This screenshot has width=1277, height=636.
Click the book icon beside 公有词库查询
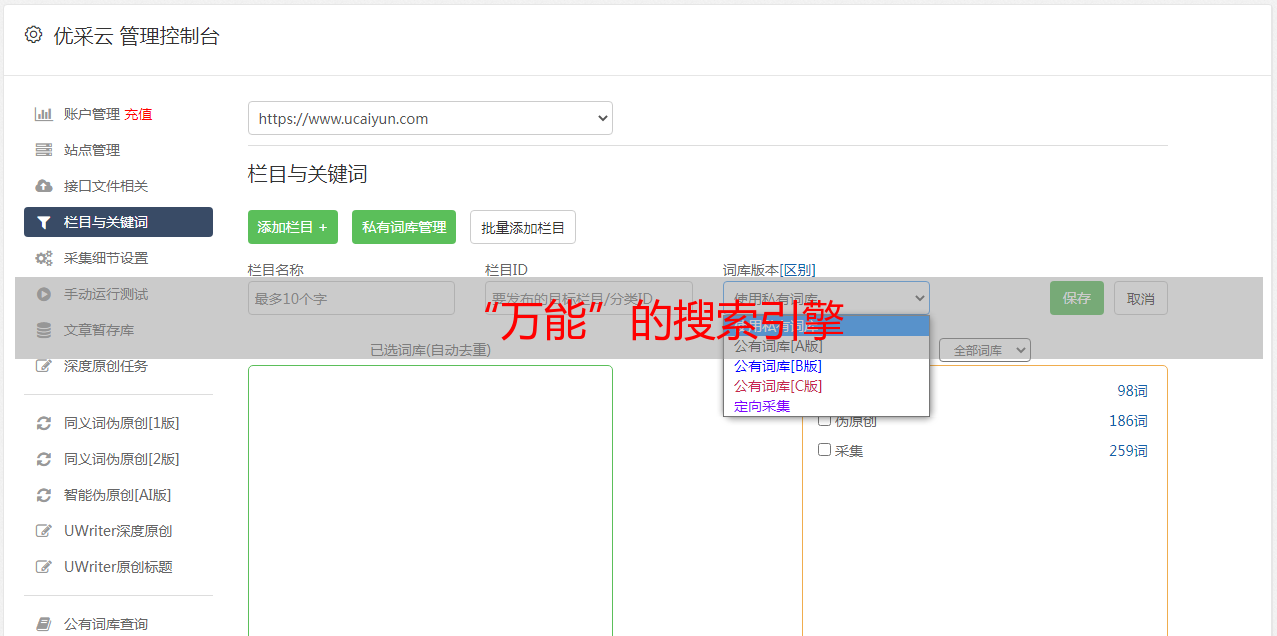(44, 624)
